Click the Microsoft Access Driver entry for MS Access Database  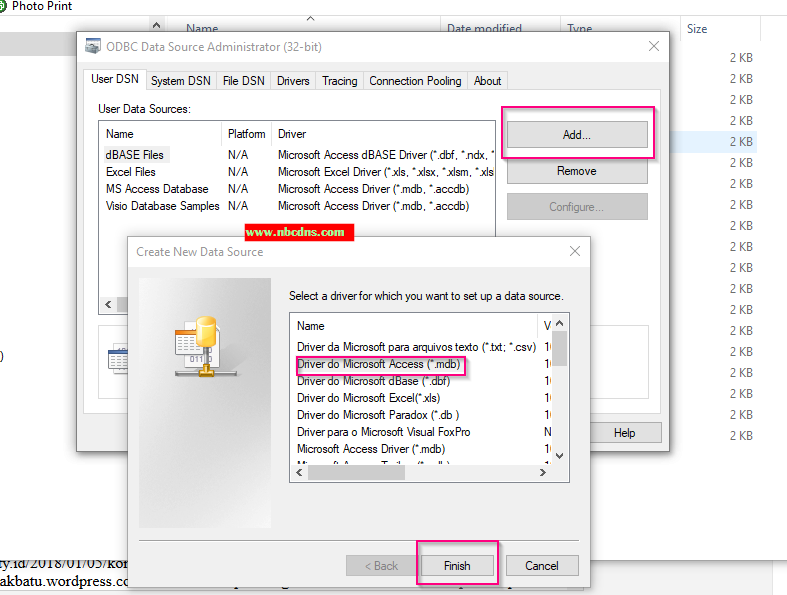click(x=373, y=189)
